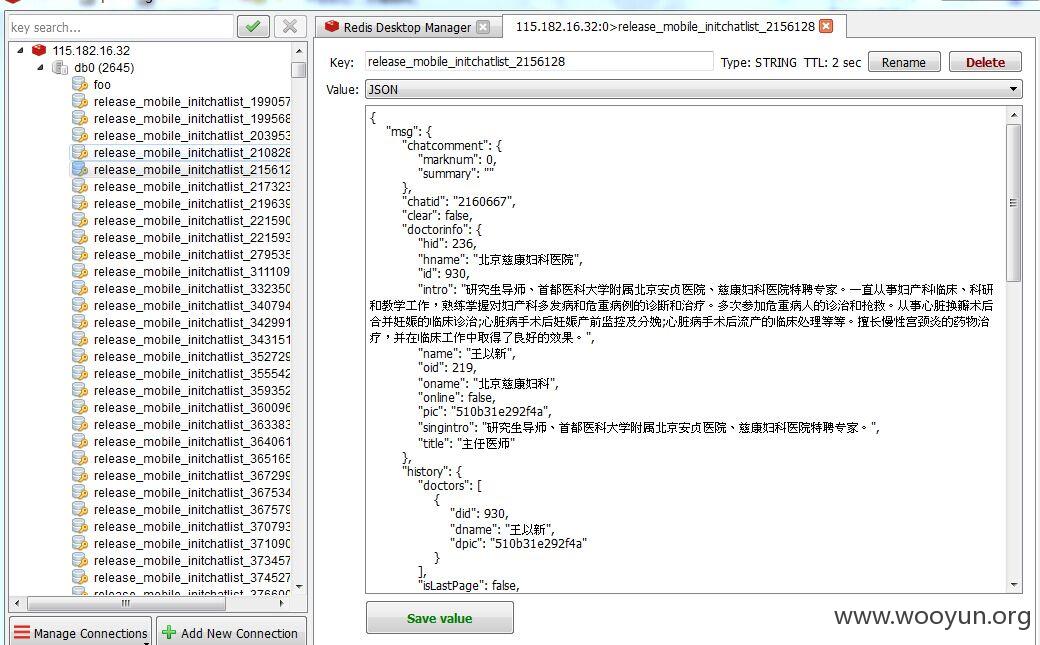
Task: Click key icon beside release_mobile_initchatlist_199057
Action: click(x=80, y=102)
